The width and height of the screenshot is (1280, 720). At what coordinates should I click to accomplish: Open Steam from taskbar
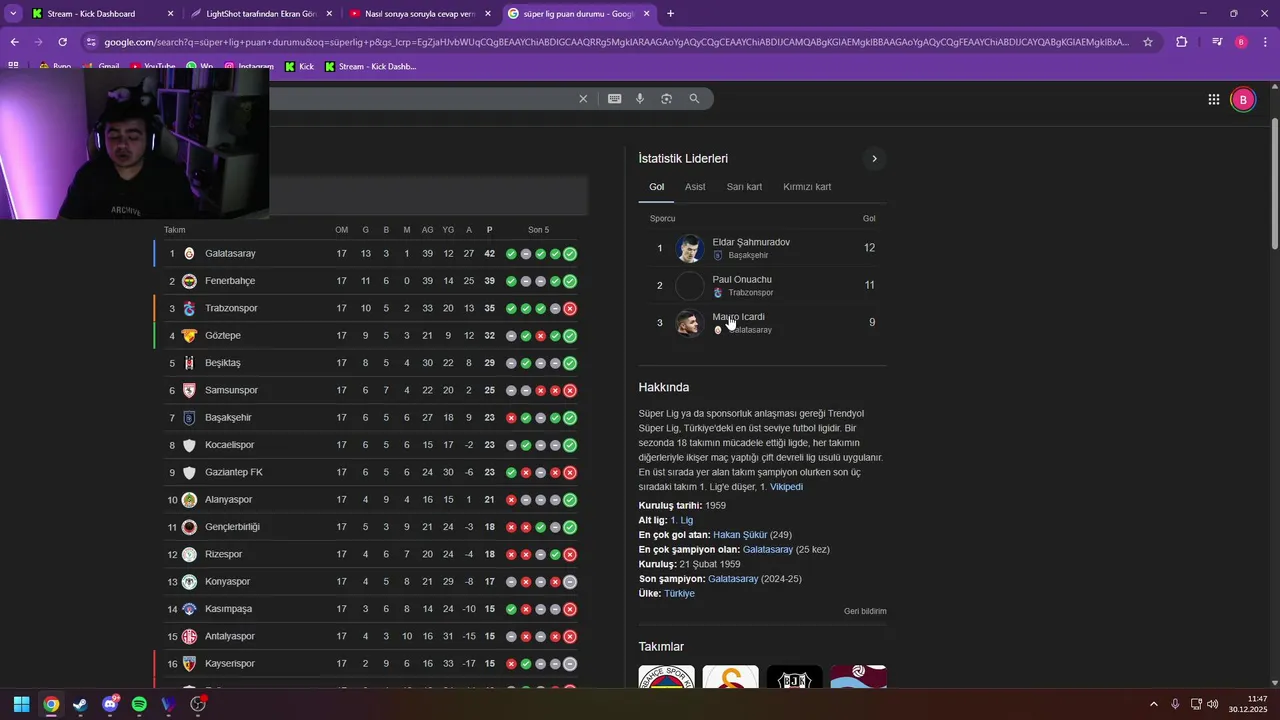80,704
